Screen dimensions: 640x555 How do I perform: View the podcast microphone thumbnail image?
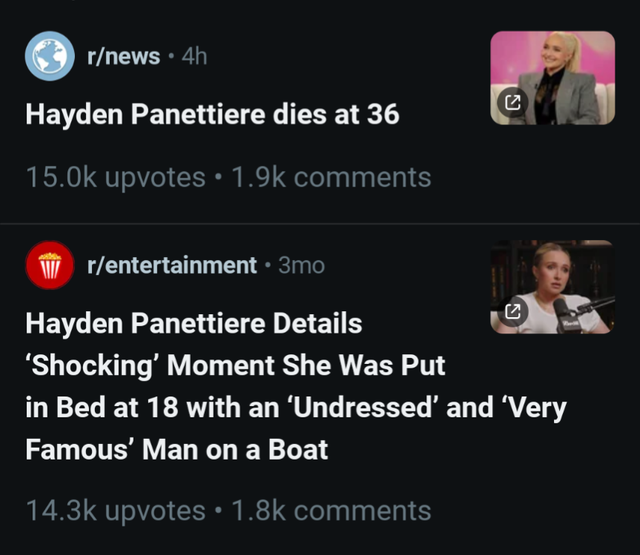click(553, 287)
